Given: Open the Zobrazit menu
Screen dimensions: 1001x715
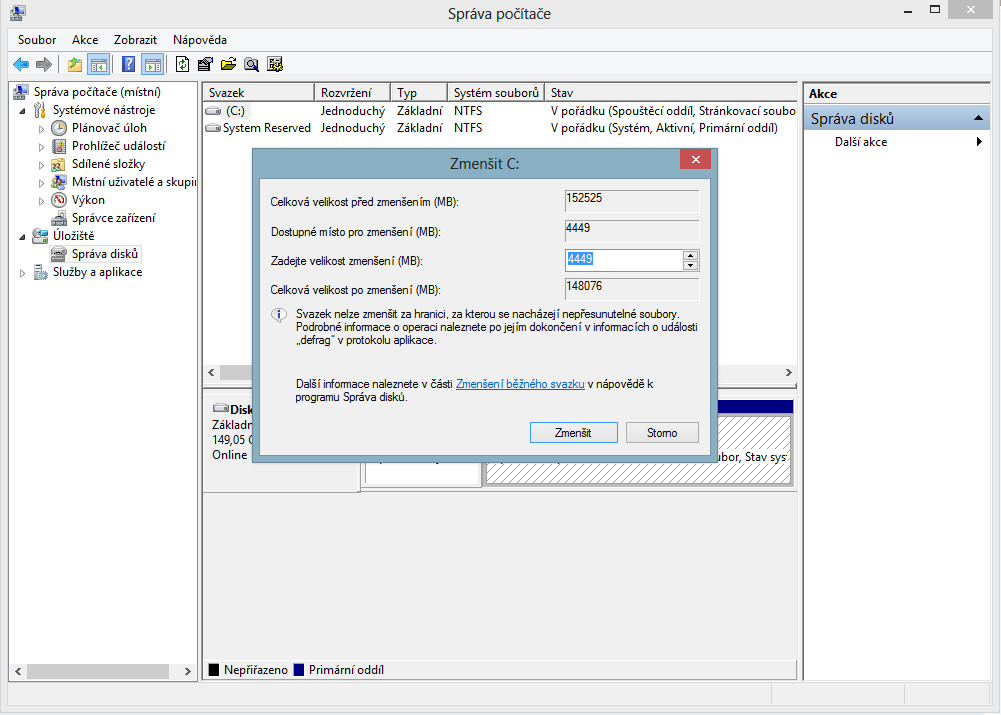Looking at the screenshot, I should [135, 40].
